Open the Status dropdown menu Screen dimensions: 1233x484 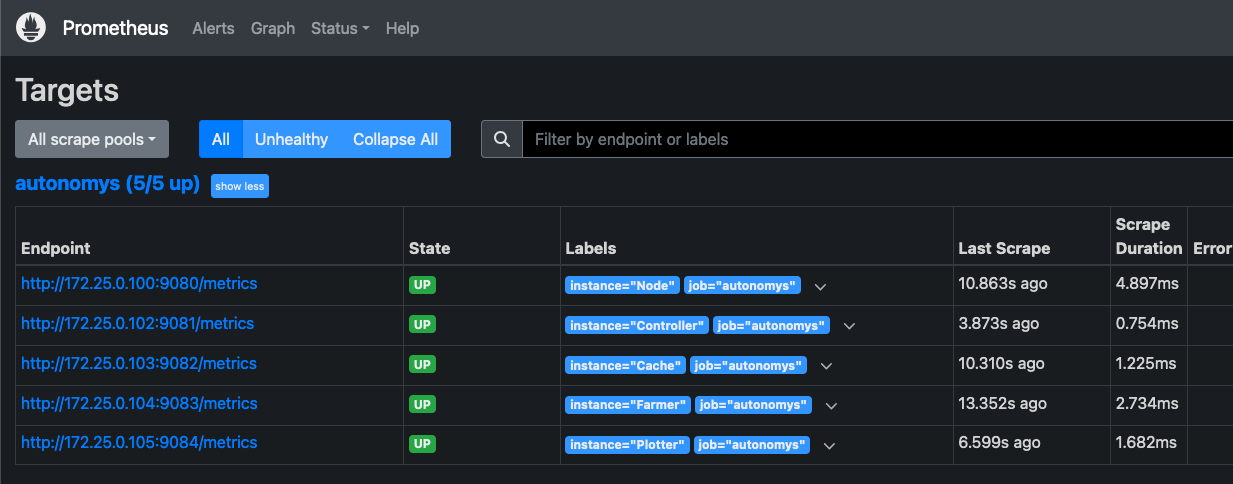(340, 28)
